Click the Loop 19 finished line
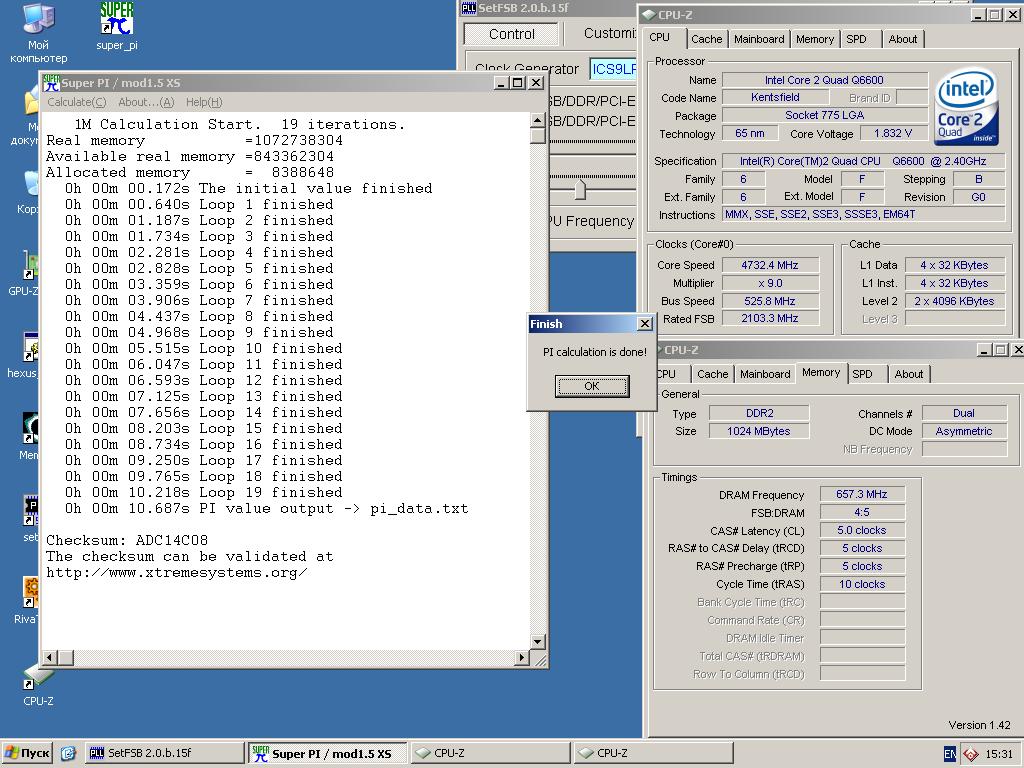Viewport: 1024px width, 768px height. click(x=203, y=492)
